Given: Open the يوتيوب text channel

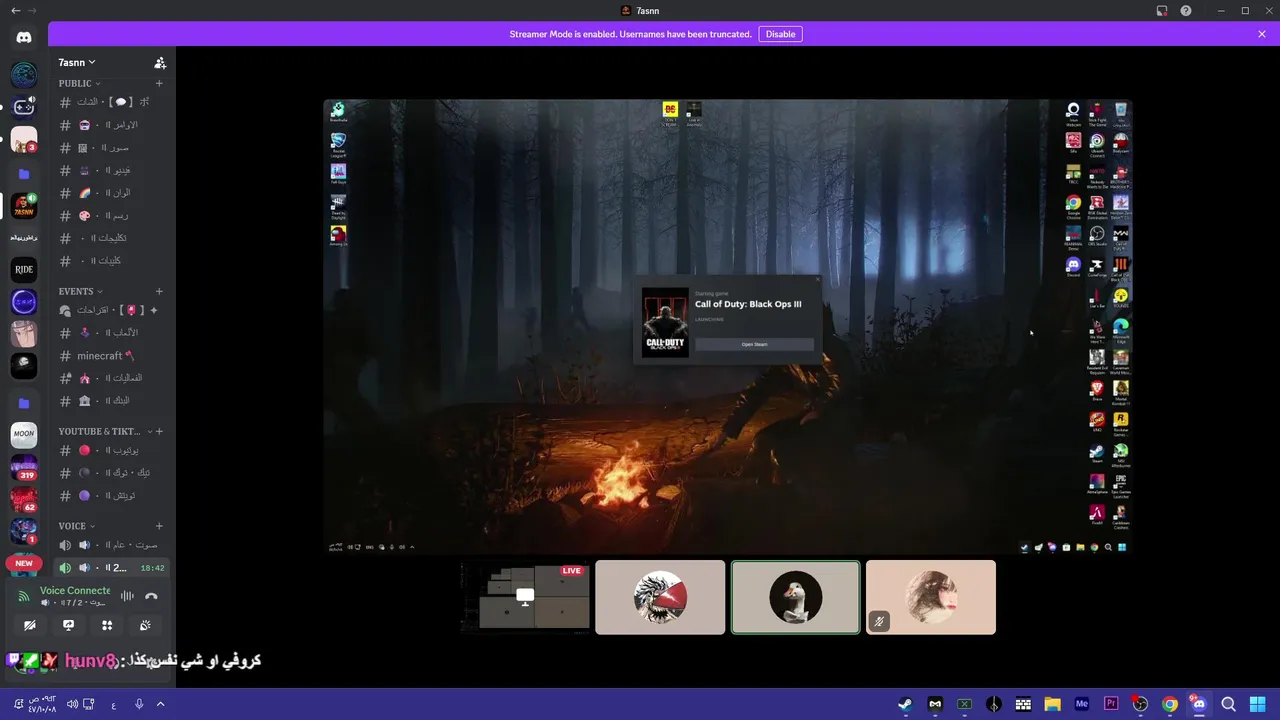Looking at the screenshot, I should tap(112, 450).
